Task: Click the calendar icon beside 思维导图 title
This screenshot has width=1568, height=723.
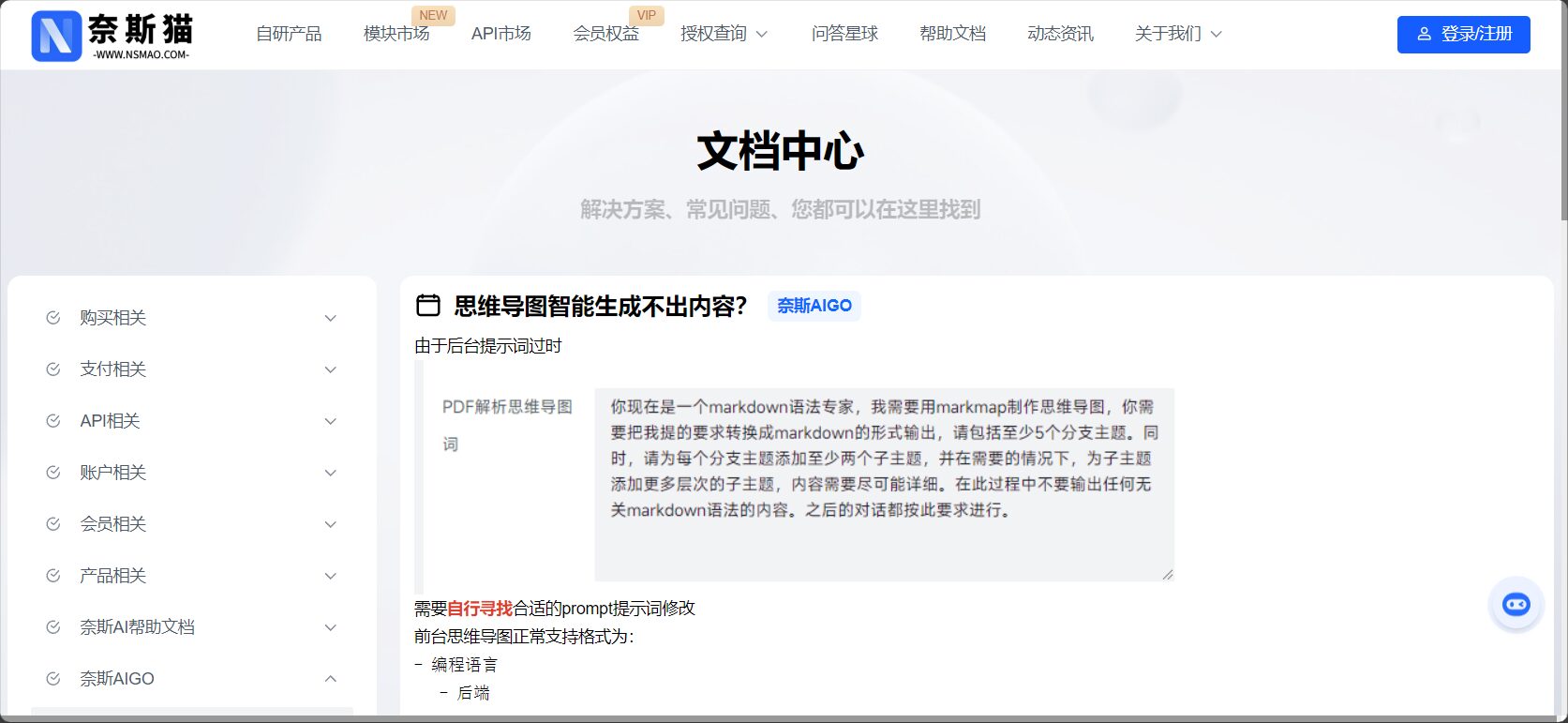Action: coord(428,305)
